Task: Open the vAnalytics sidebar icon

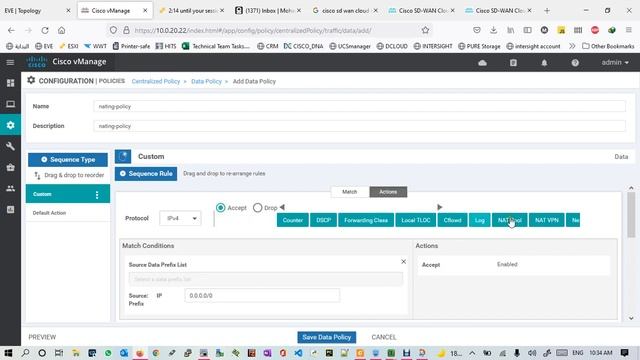Action: pyautogui.click(x=11, y=209)
